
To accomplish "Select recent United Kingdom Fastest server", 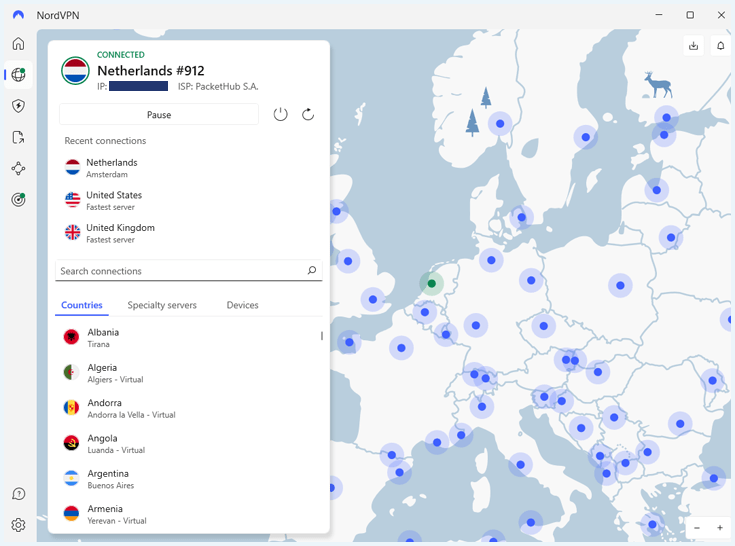I will pyautogui.click(x=188, y=233).
